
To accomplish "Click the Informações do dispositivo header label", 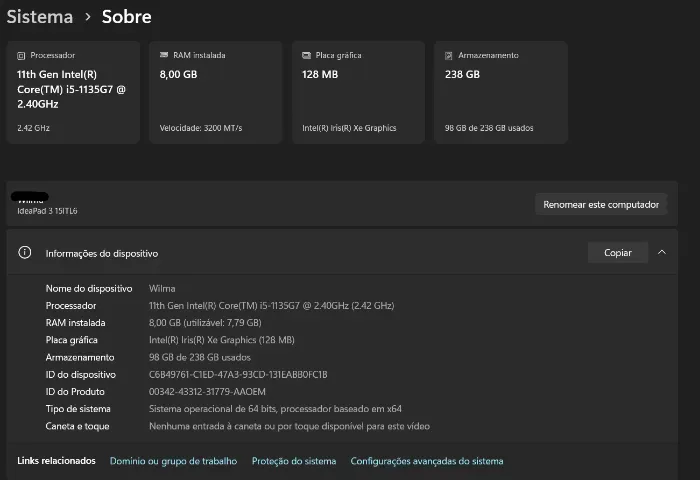I will (102, 254).
